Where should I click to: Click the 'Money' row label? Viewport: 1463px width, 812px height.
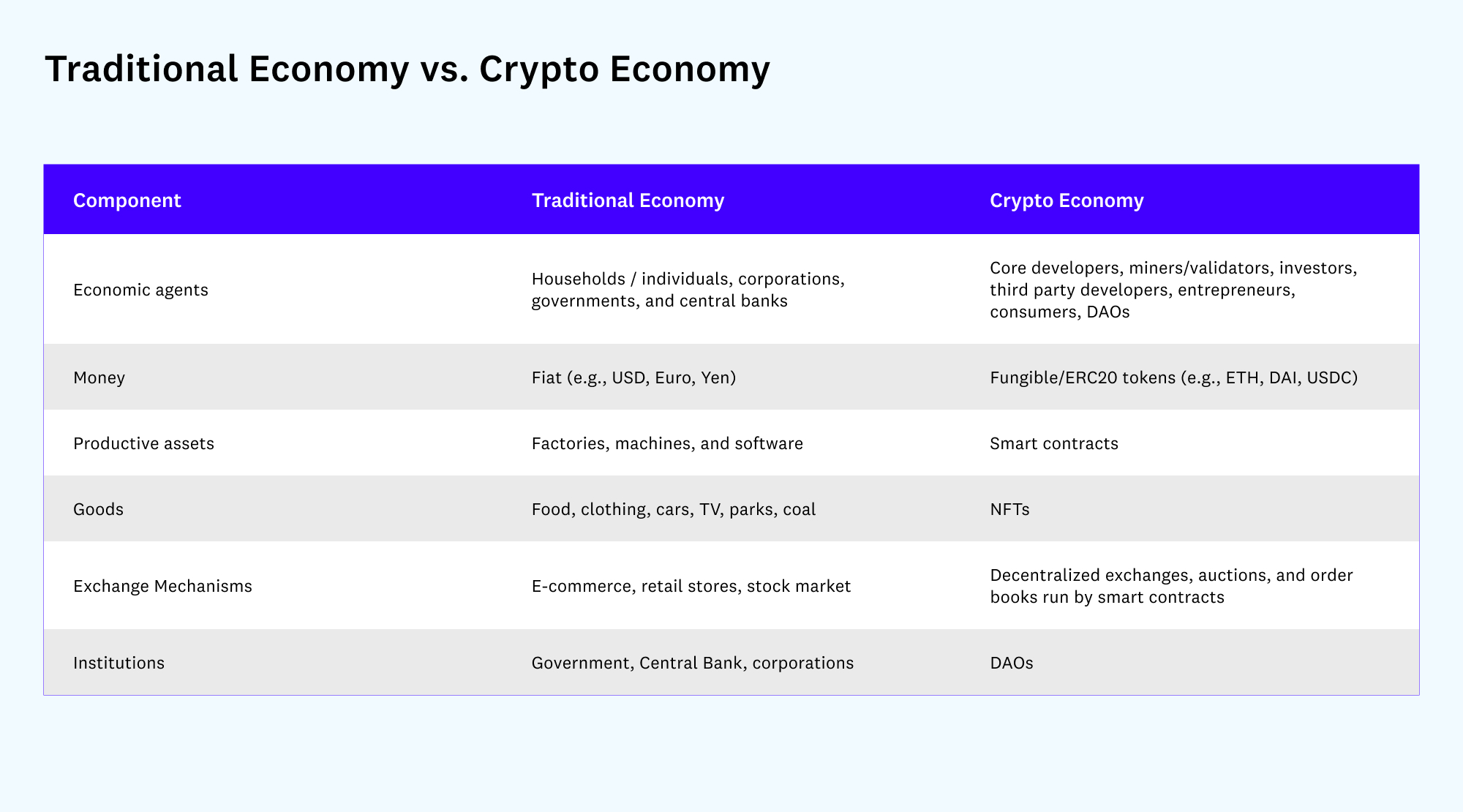tap(99, 377)
